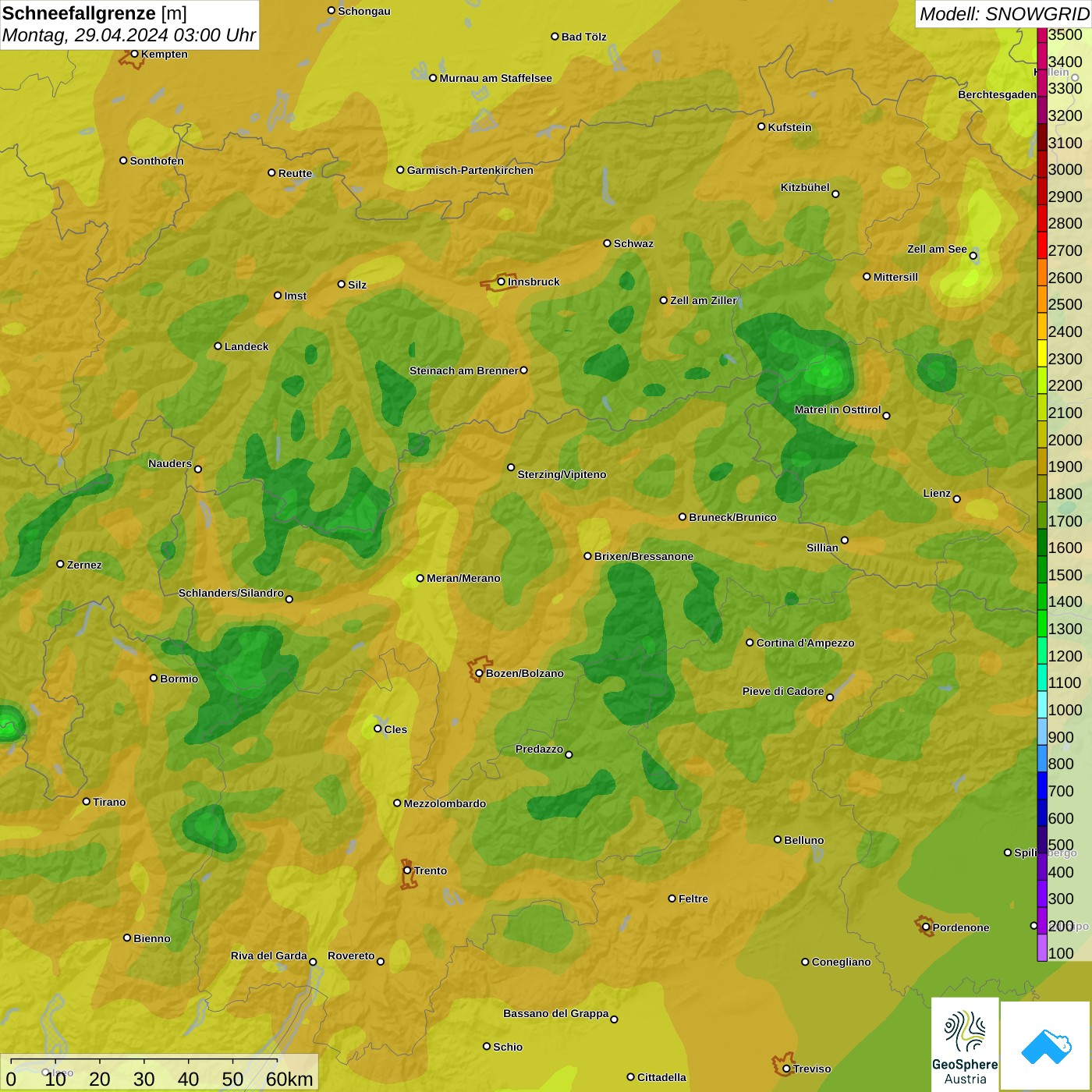Viewport: 1092px width, 1092px height.
Task: Select the blue legend swatch beside 700
Action: point(1042,785)
